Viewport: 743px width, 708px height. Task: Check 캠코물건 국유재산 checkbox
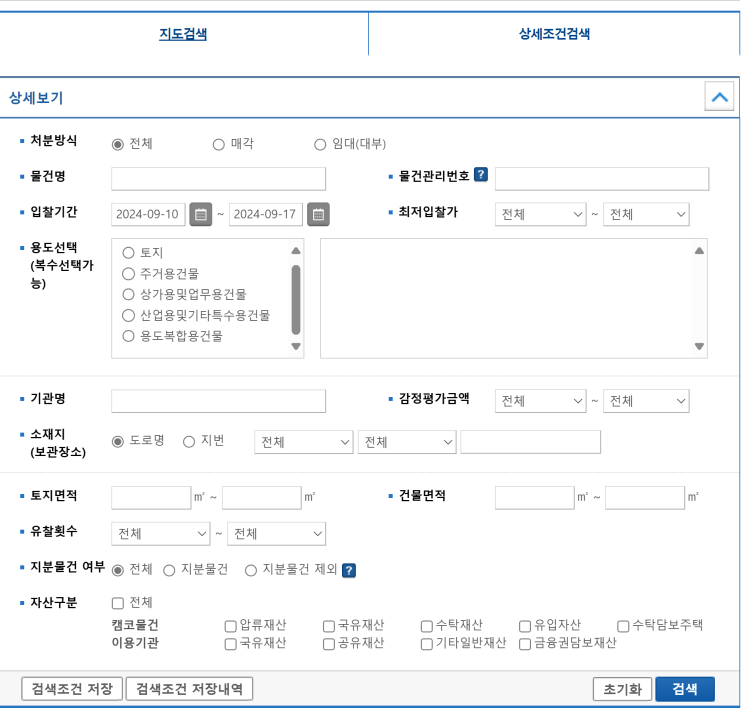[x=329, y=626]
